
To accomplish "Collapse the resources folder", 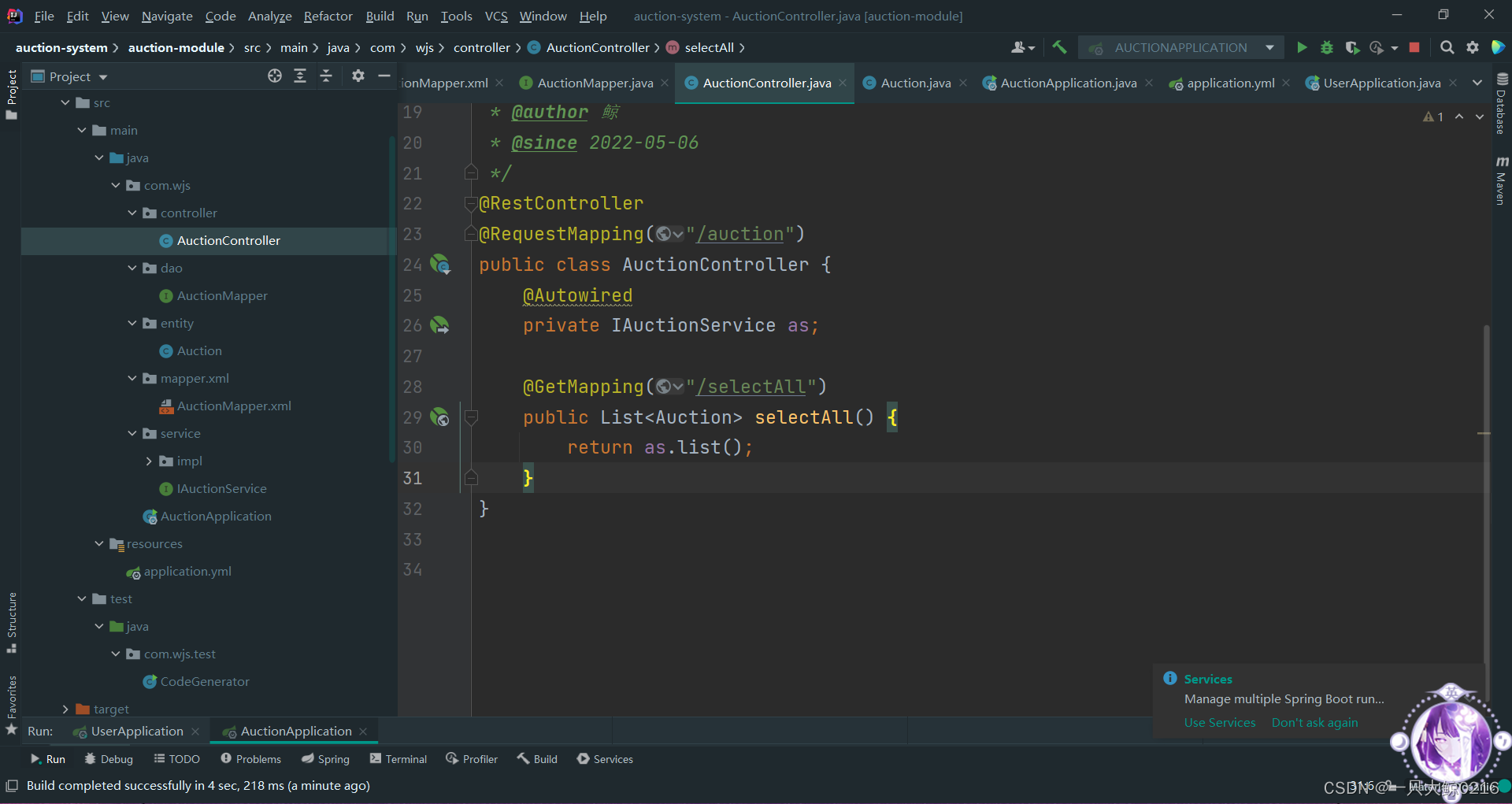I will pyautogui.click(x=99, y=544).
